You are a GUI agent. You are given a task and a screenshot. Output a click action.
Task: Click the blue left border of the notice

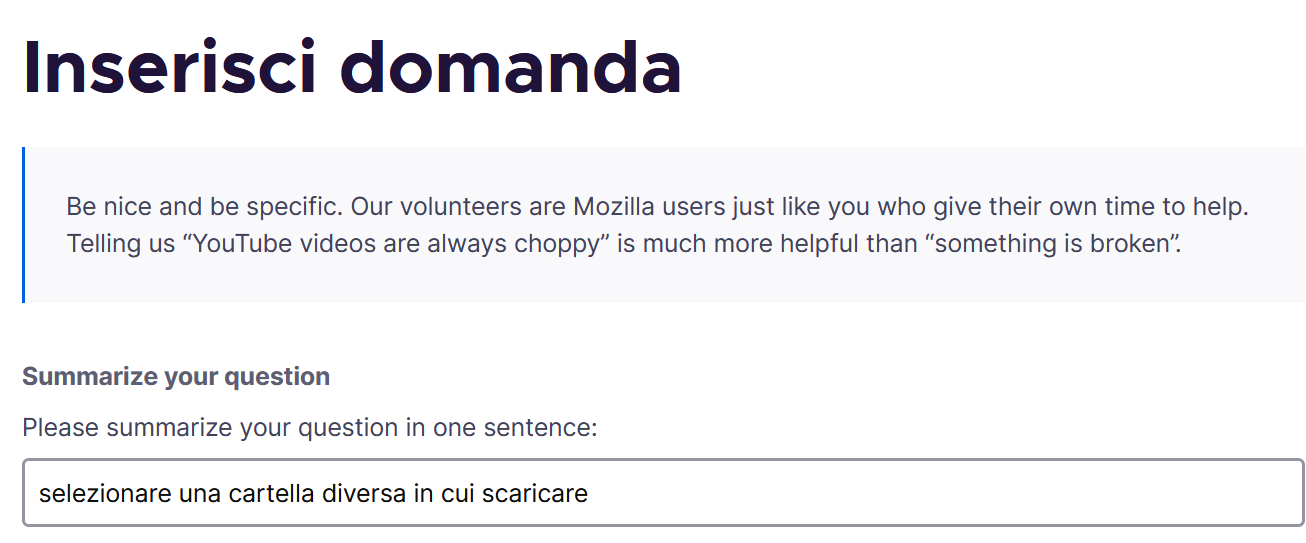[x=23, y=225]
